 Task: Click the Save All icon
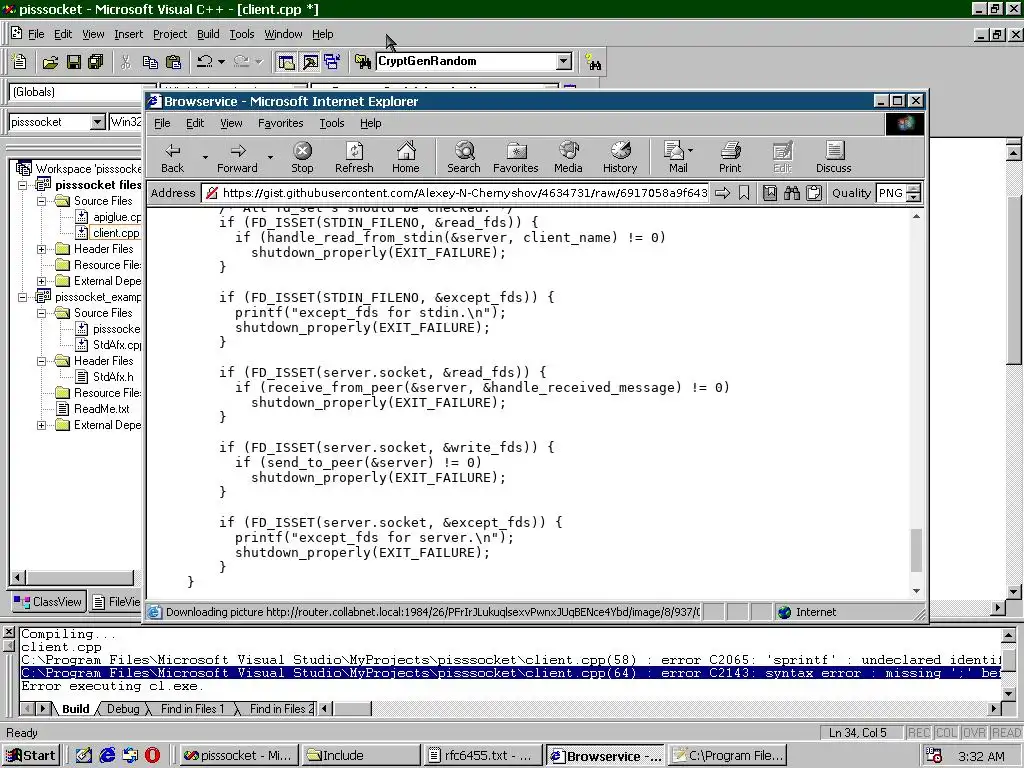pos(96,62)
